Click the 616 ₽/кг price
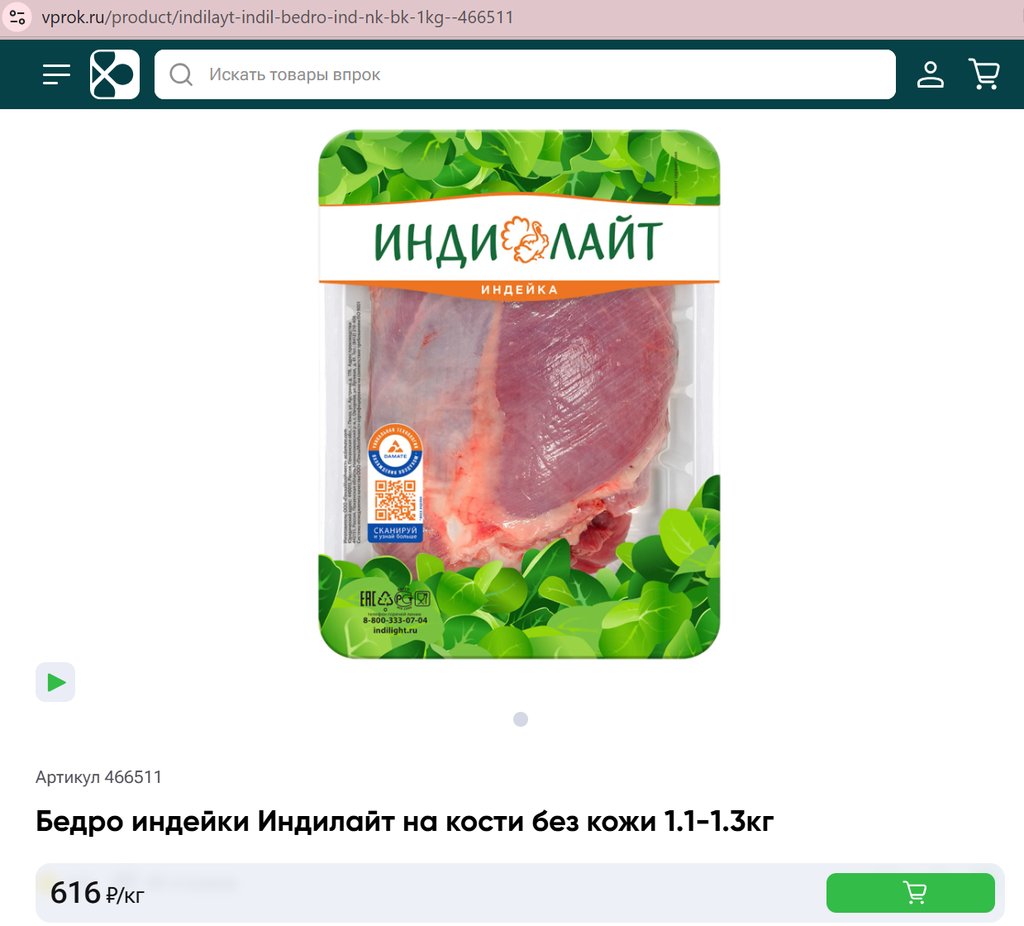This screenshot has width=1024, height=926. 97,893
